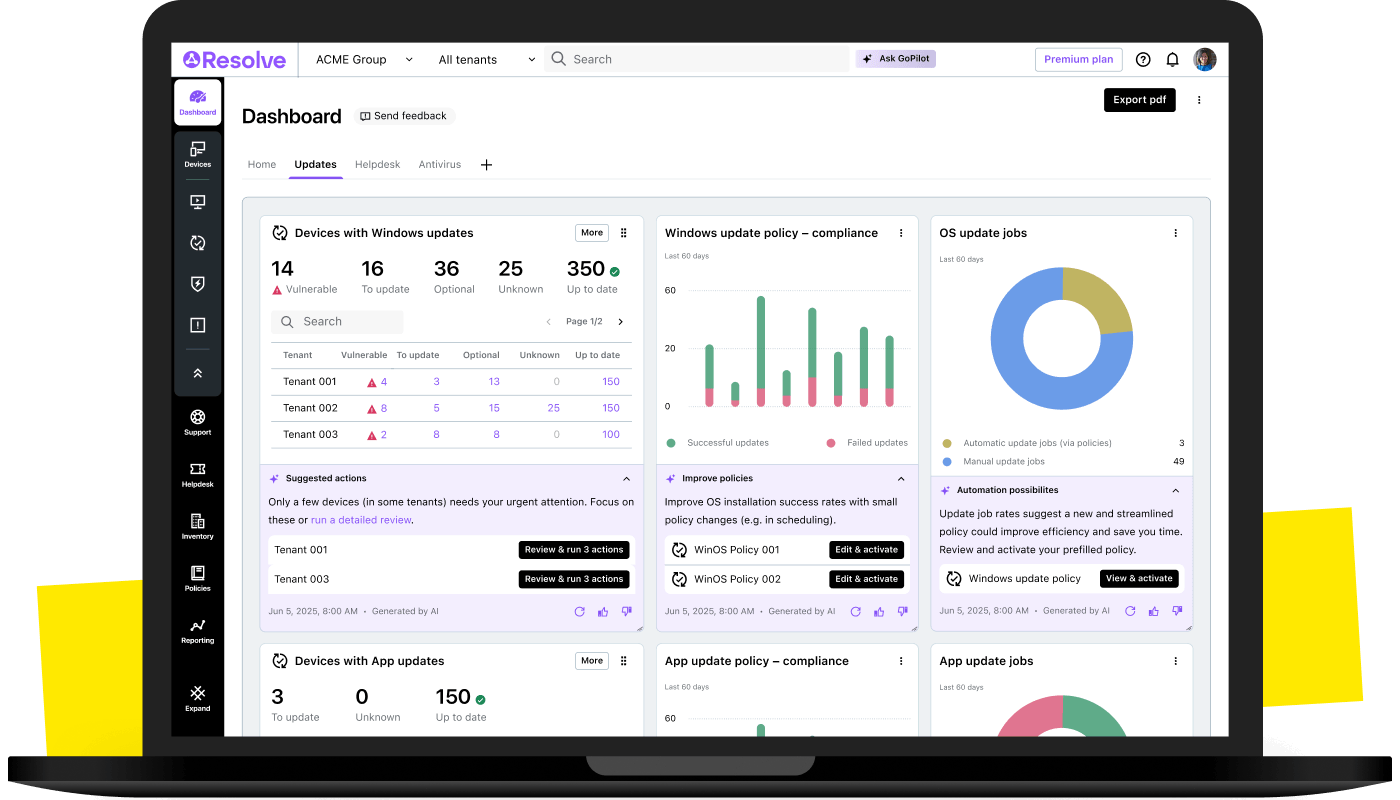The width and height of the screenshot is (1400, 800).
Task: Collapse the Suggested actions section
Action: click(626, 479)
